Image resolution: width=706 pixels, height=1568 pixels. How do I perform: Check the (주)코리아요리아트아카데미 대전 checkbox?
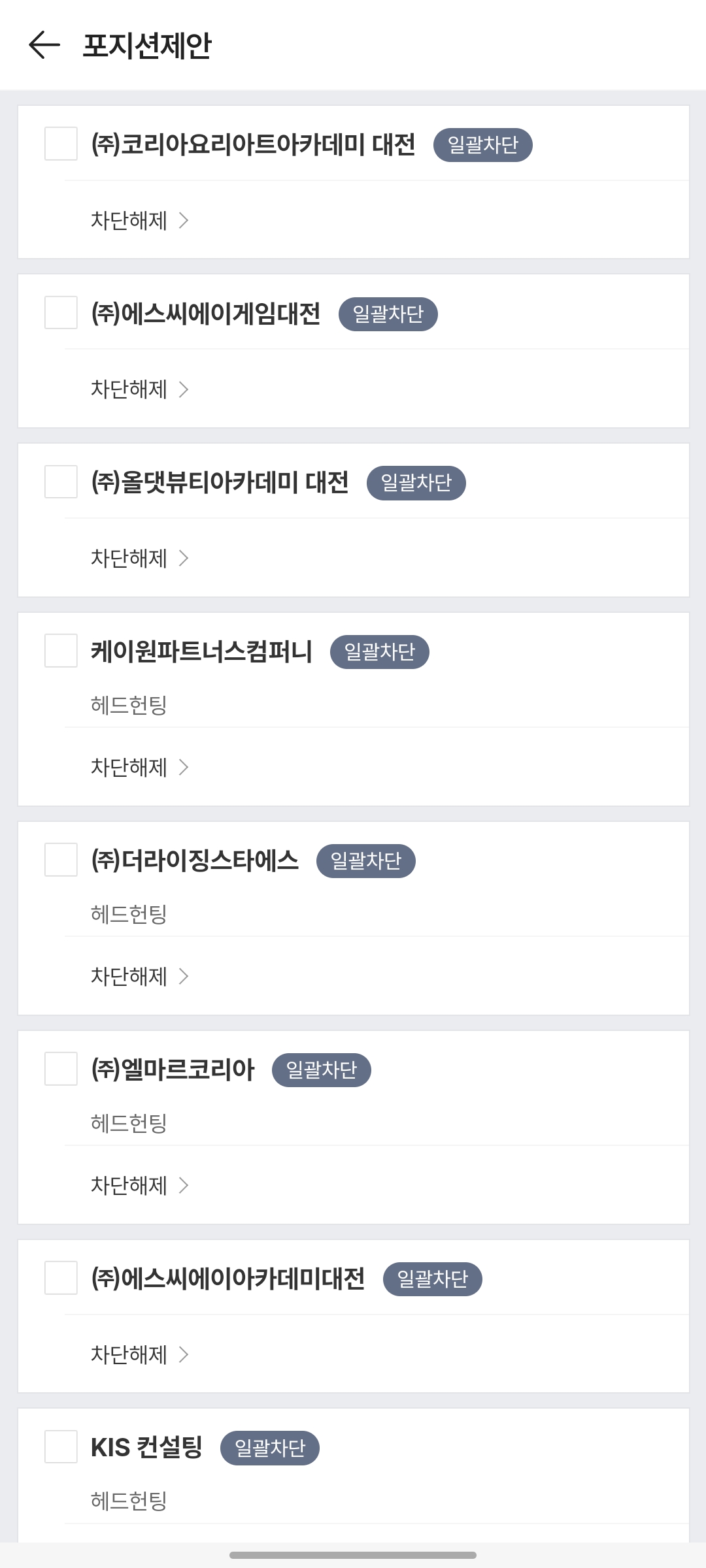(x=61, y=144)
